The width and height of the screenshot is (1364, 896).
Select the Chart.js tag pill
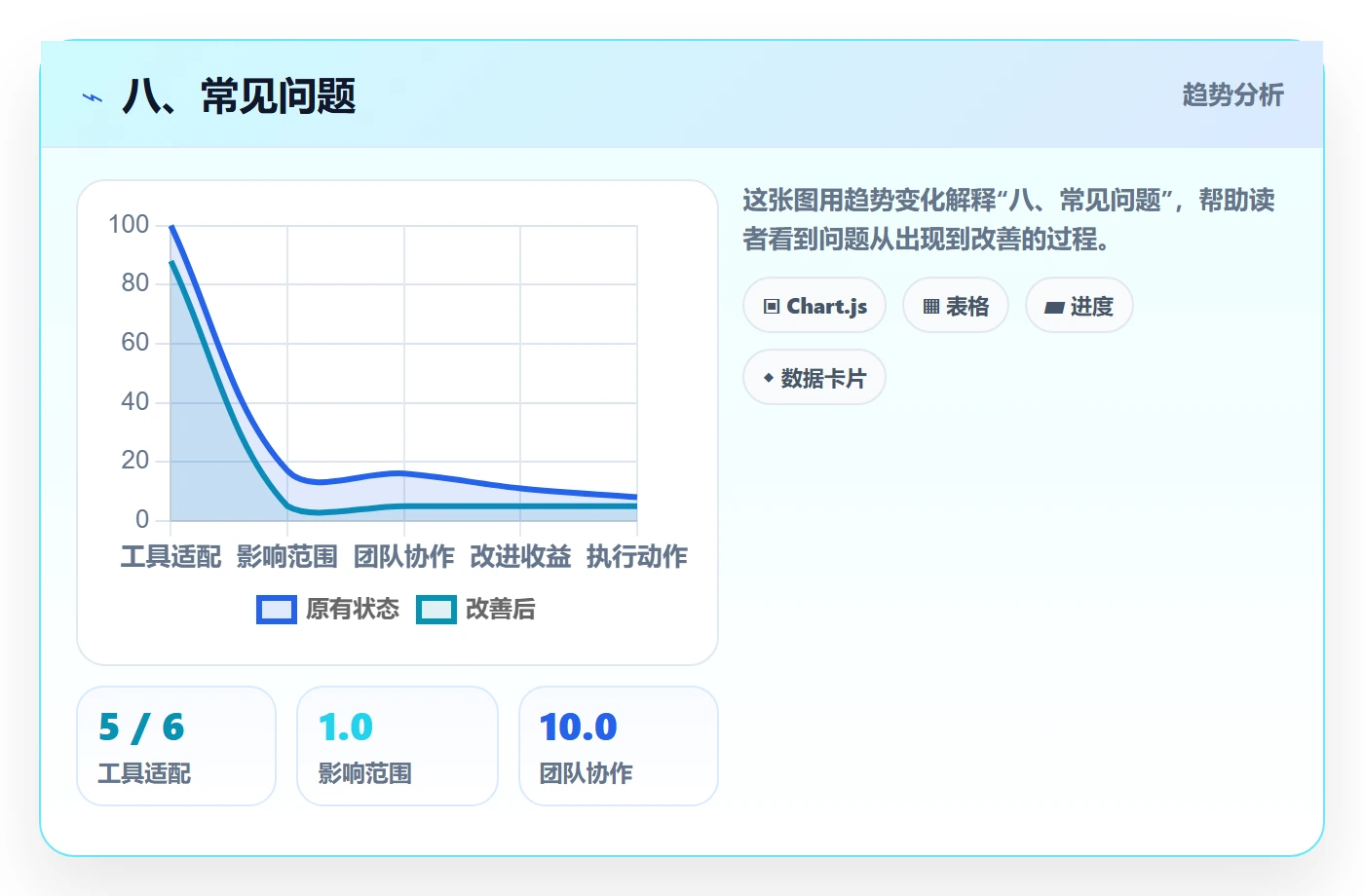coord(815,306)
